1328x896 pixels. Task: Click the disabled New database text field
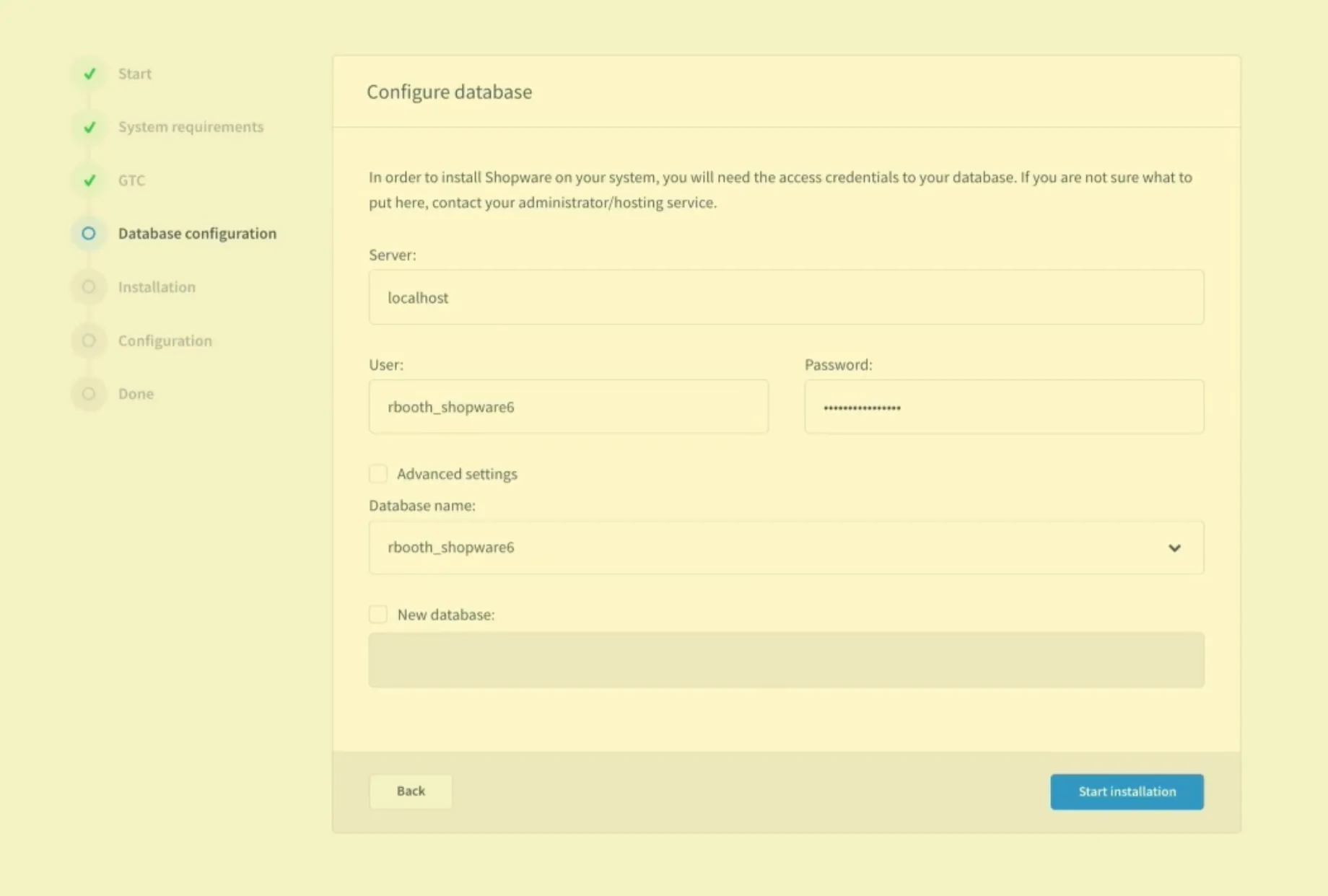[x=786, y=660]
